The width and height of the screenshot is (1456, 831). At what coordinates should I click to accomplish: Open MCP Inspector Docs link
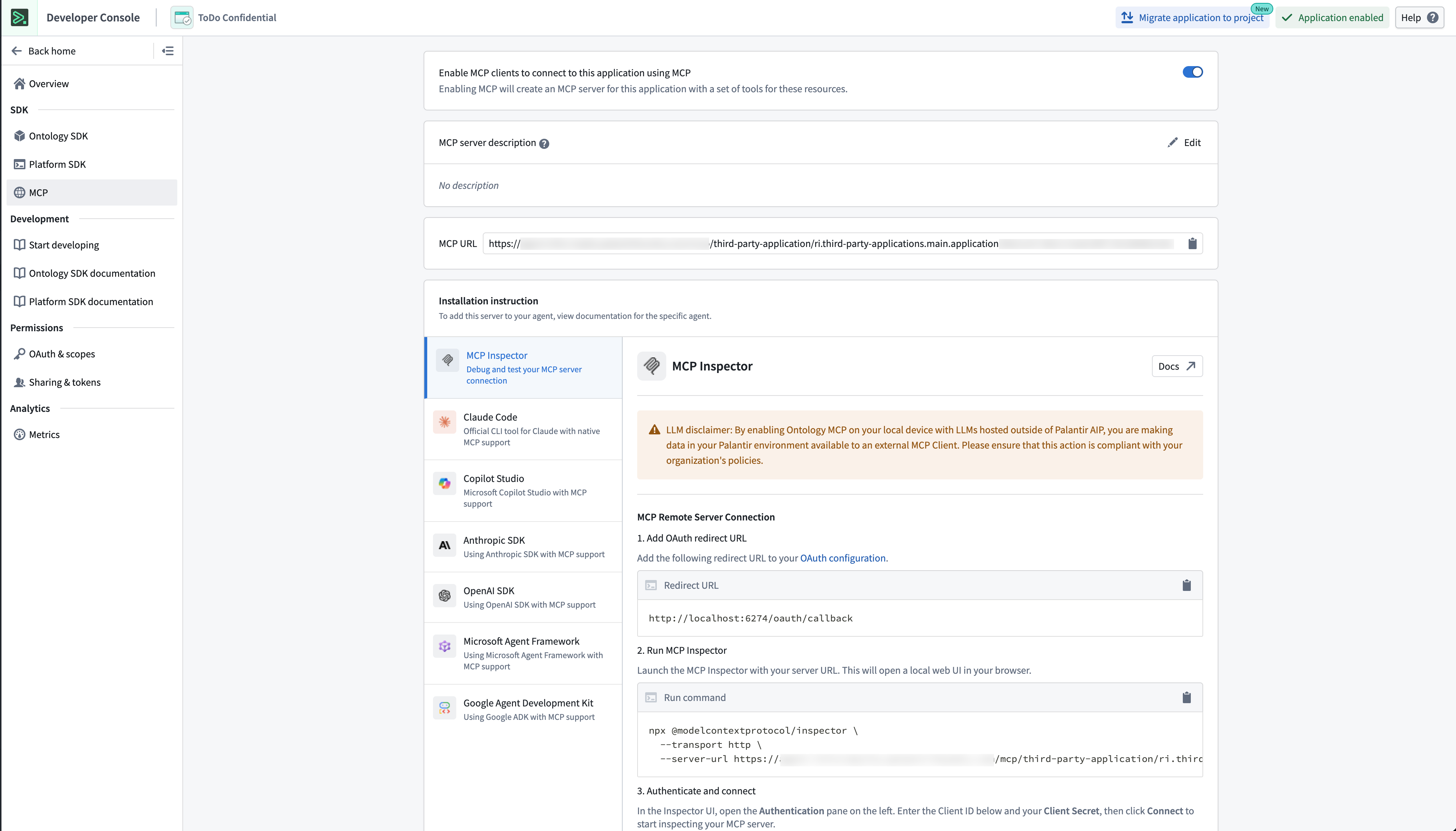point(1177,366)
